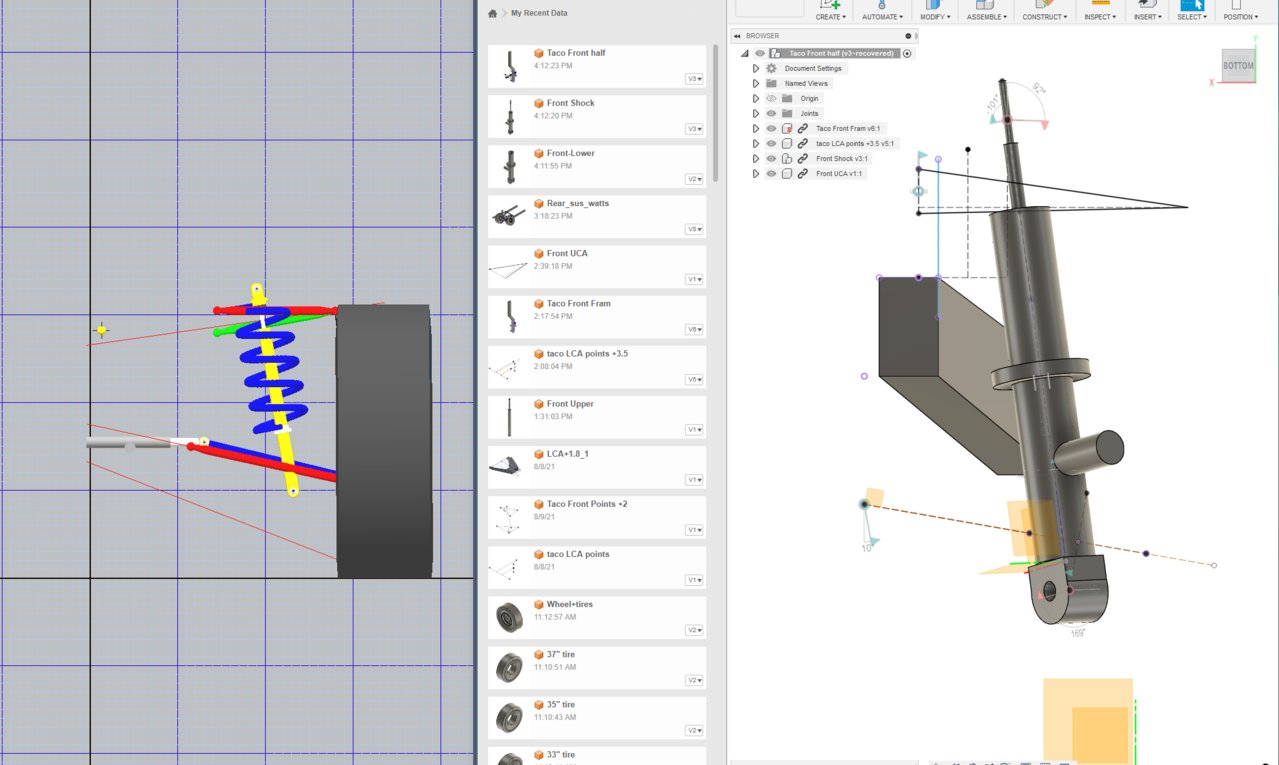Expand the Taco Front Fram v6:1 node

[x=756, y=128]
